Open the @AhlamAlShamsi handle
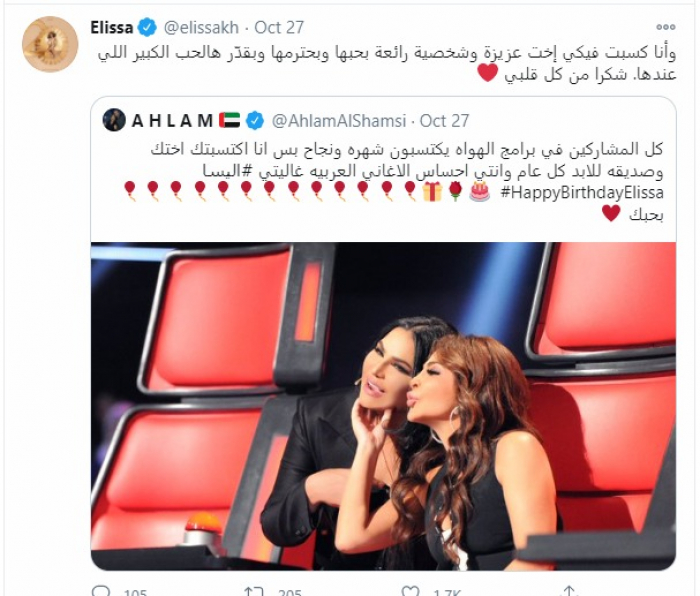This screenshot has height=596, width=700. tap(339, 121)
